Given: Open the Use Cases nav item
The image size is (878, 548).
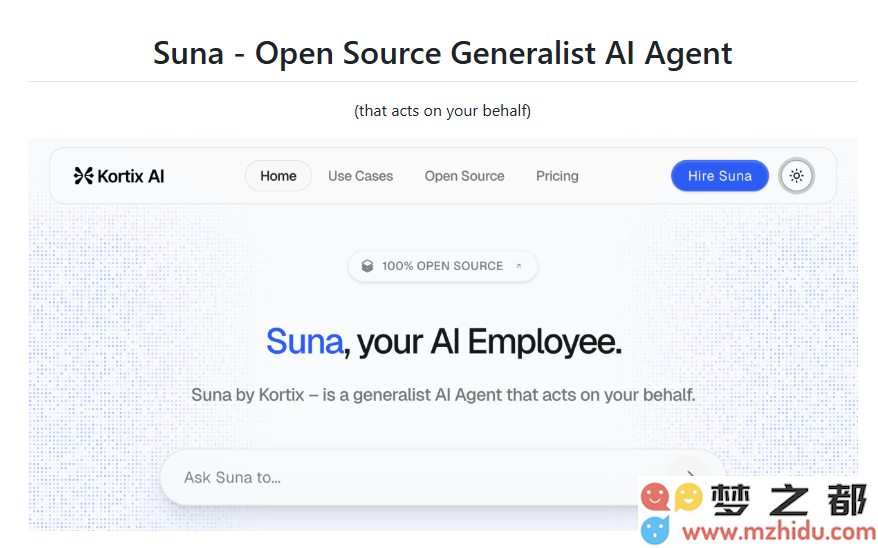Looking at the screenshot, I should pyautogui.click(x=361, y=176).
